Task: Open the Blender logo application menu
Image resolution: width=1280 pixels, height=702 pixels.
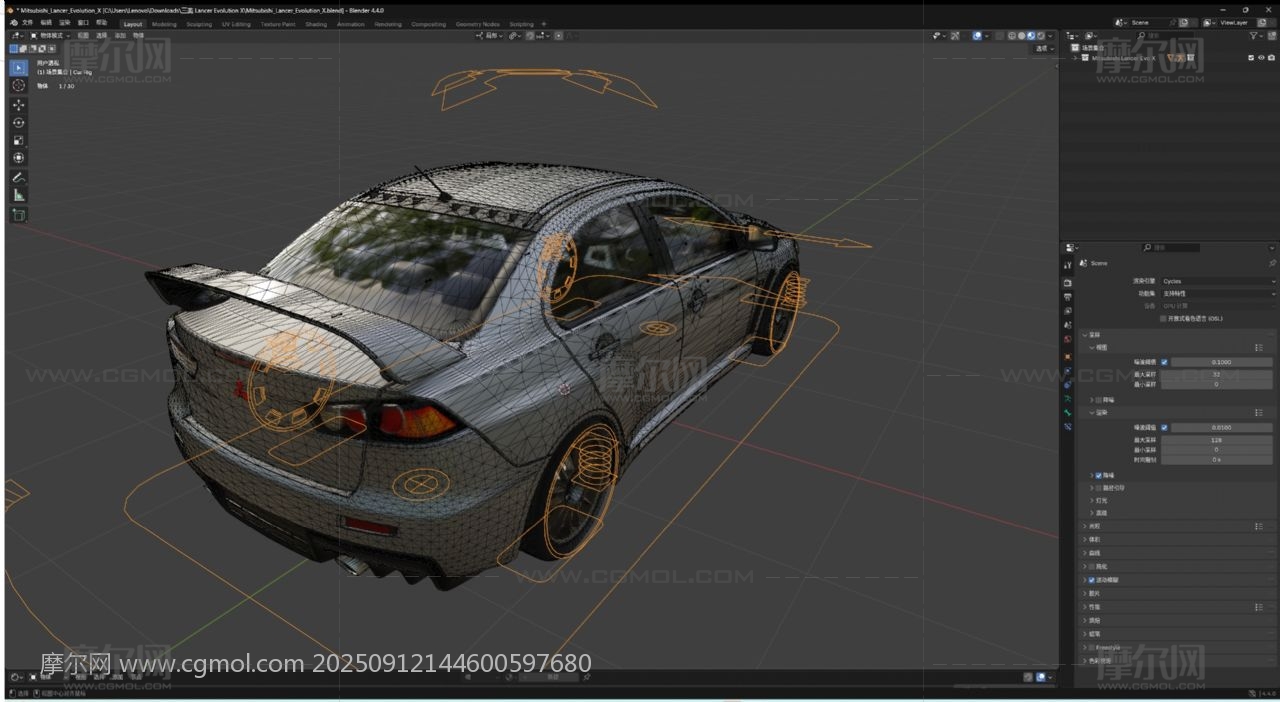Action: [x=14, y=23]
